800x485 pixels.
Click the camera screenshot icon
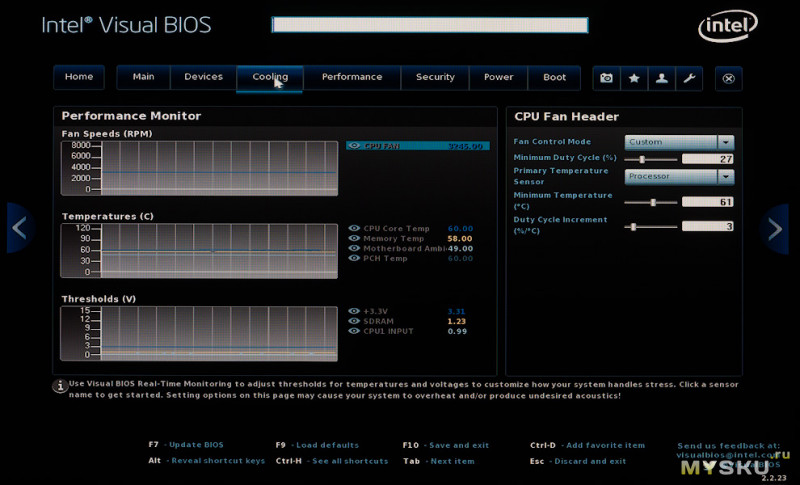coord(607,78)
